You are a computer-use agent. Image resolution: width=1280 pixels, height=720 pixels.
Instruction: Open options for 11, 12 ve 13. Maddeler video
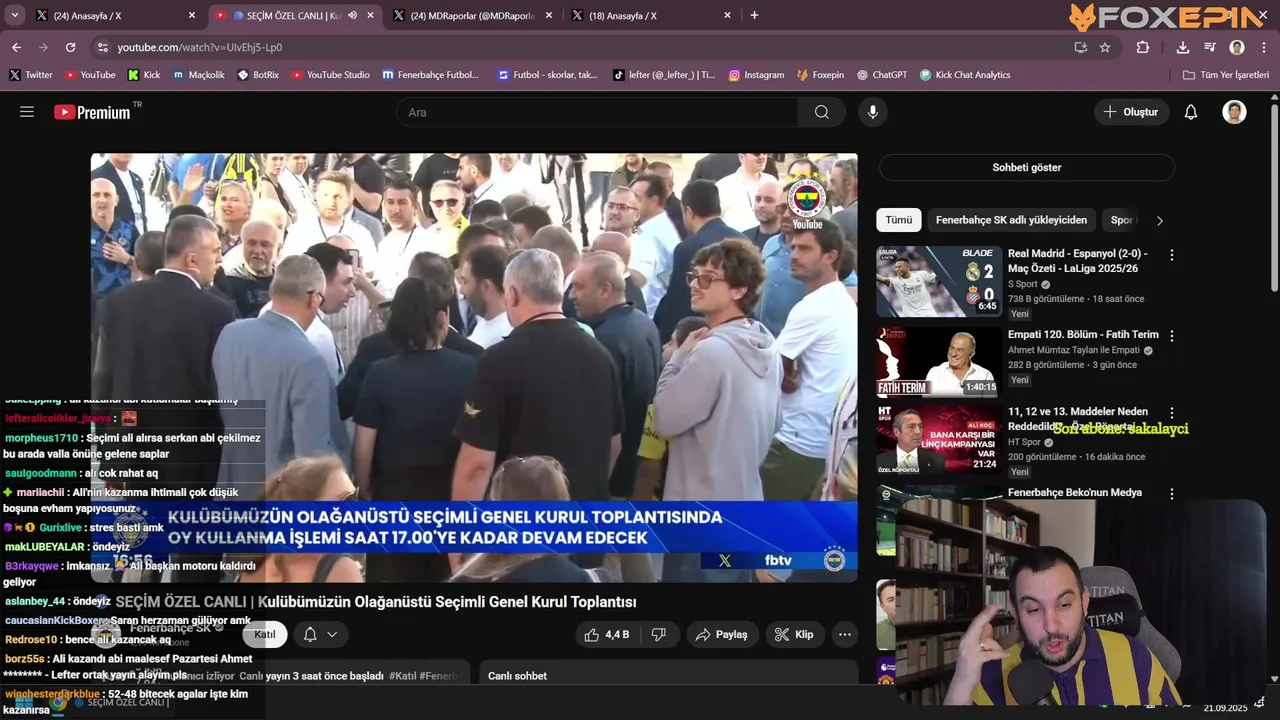point(1172,413)
